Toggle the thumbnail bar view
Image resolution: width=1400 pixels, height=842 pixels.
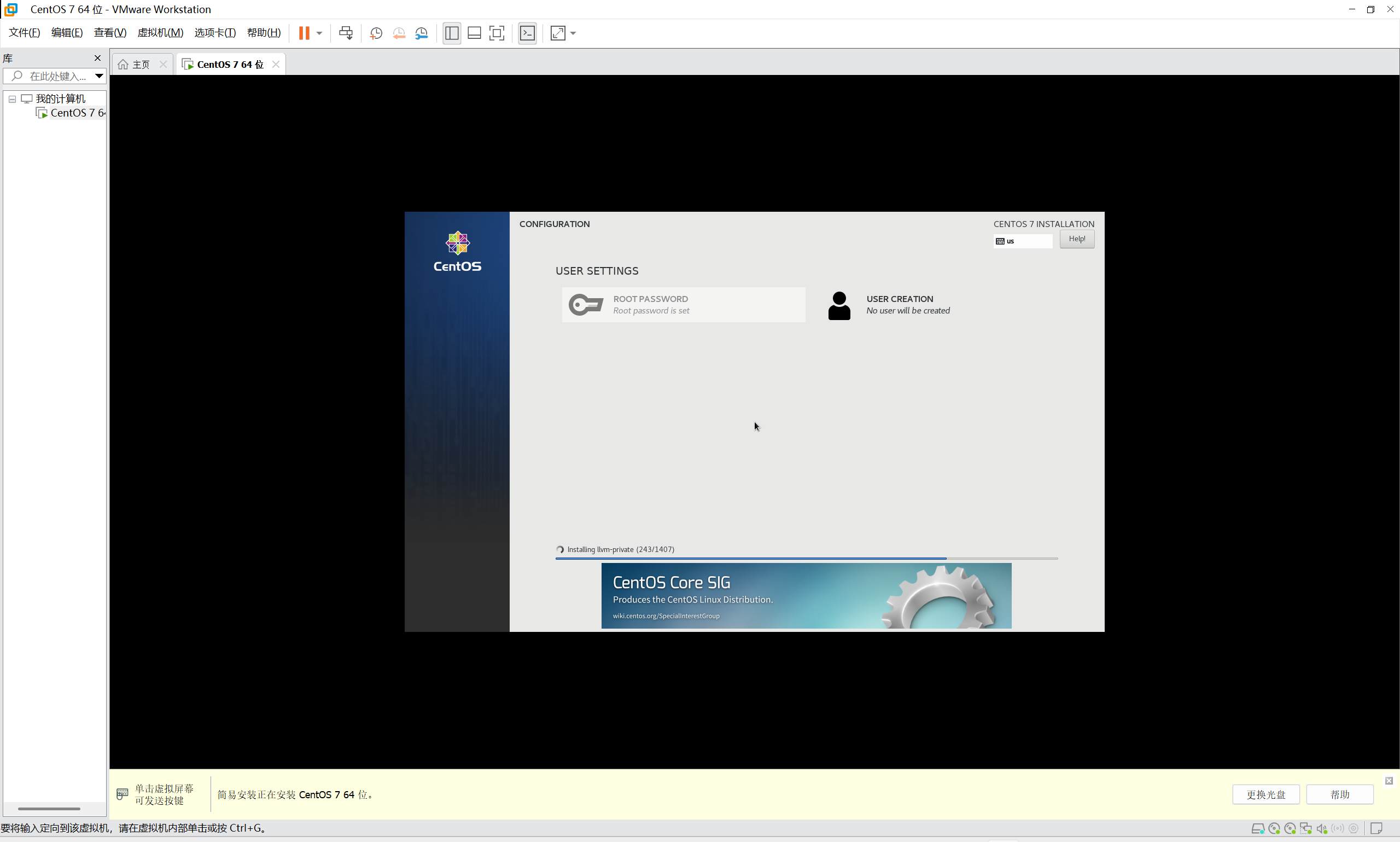[x=474, y=33]
